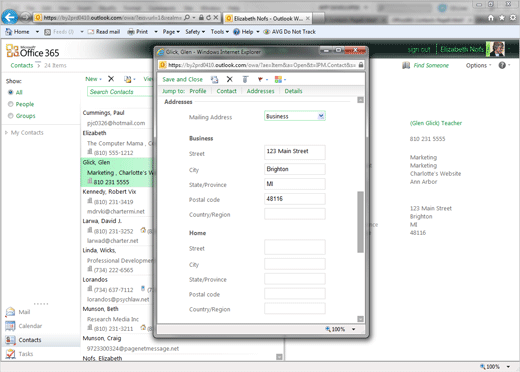
Task: Select contact Kennedy, Robert Vix
Action: (117, 201)
